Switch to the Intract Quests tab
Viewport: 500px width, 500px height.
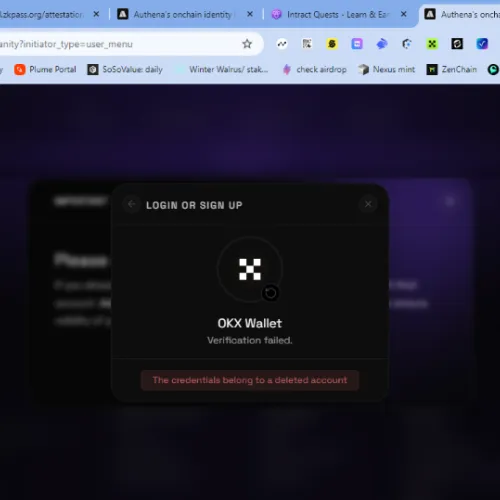point(338,15)
